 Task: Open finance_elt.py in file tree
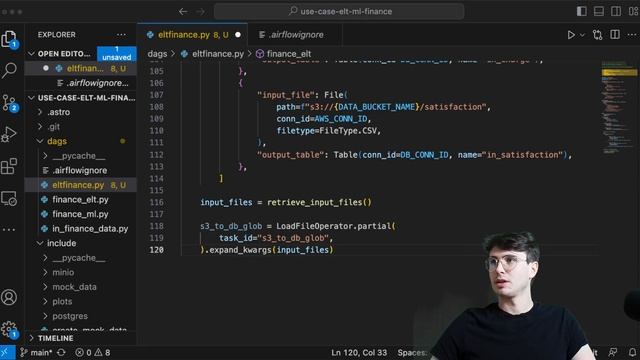point(82,200)
